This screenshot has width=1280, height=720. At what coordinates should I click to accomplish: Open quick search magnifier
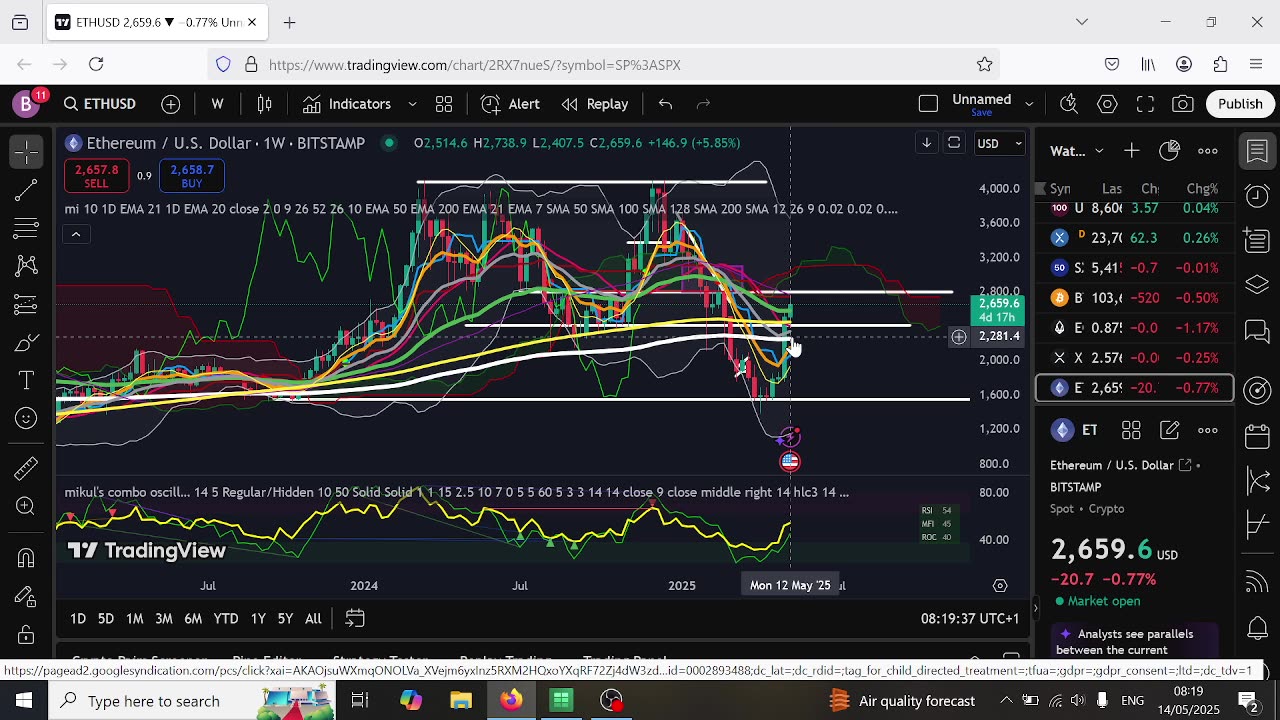(x=1069, y=104)
